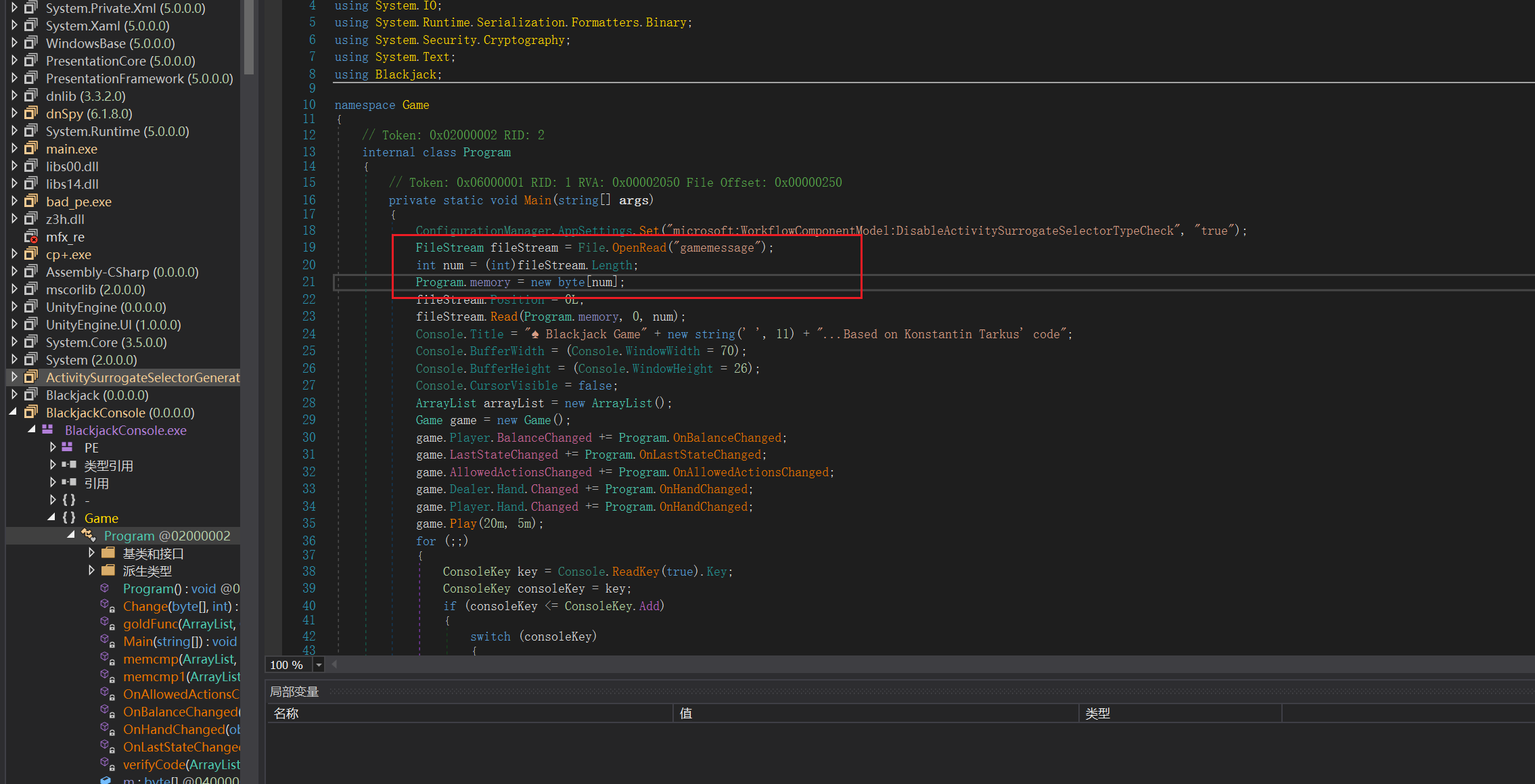This screenshot has height=784, width=1535.
Task: Click the BlackjackConsole.exe module icon
Action: pyautogui.click(x=47, y=430)
